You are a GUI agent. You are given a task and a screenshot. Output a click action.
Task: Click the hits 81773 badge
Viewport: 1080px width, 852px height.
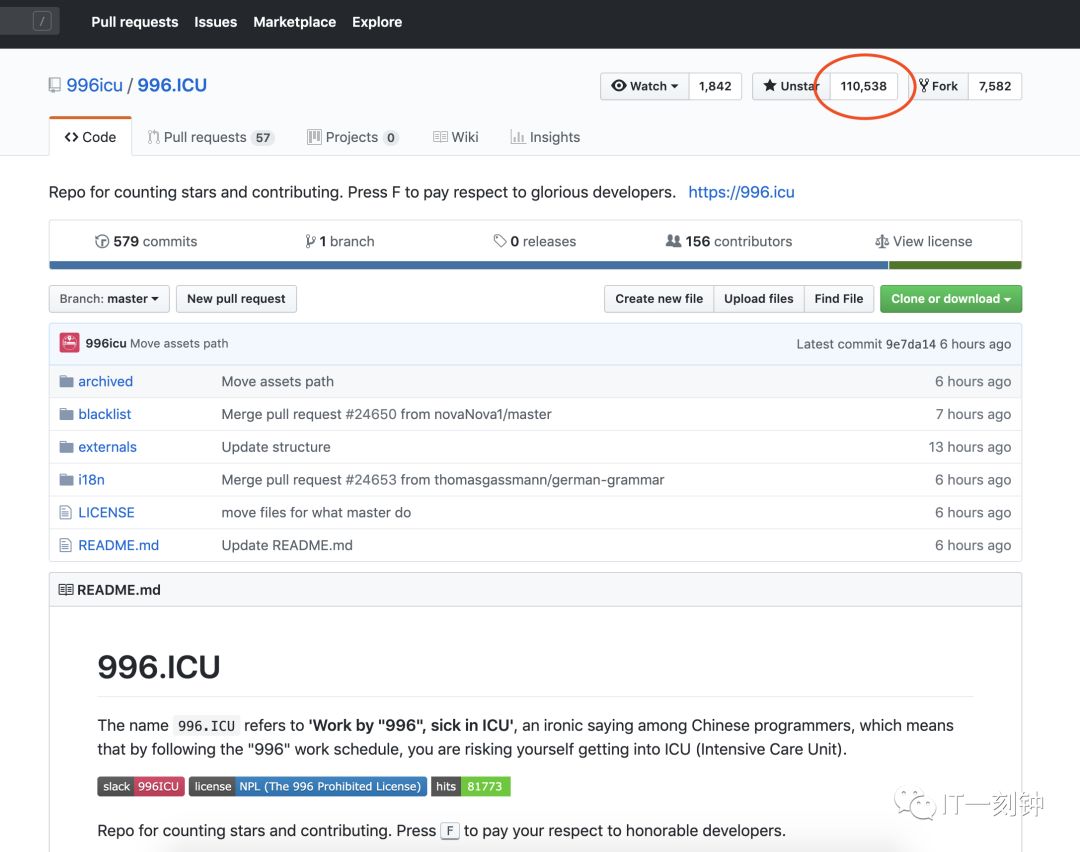(470, 787)
